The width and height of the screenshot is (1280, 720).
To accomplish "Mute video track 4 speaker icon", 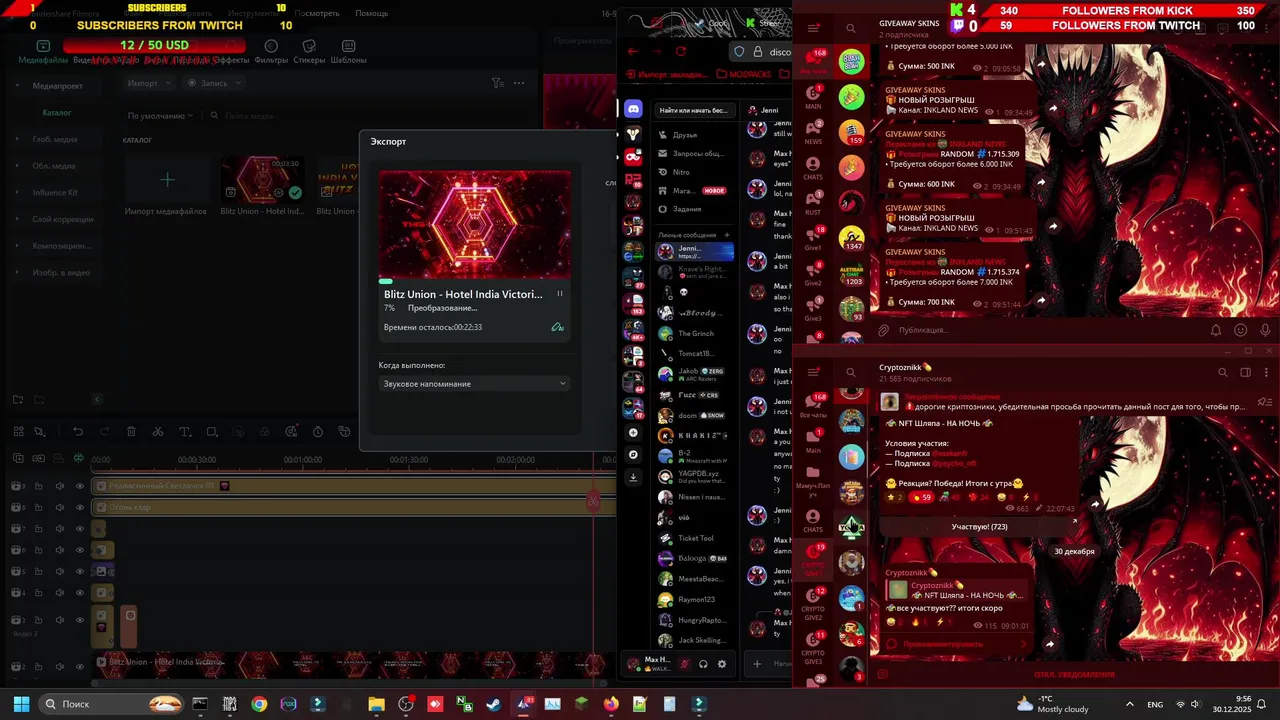I will click(59, 593).
